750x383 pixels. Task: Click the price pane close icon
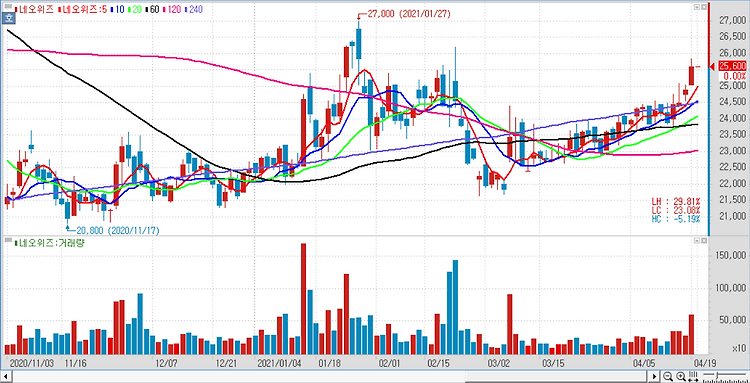coord(703,7)
